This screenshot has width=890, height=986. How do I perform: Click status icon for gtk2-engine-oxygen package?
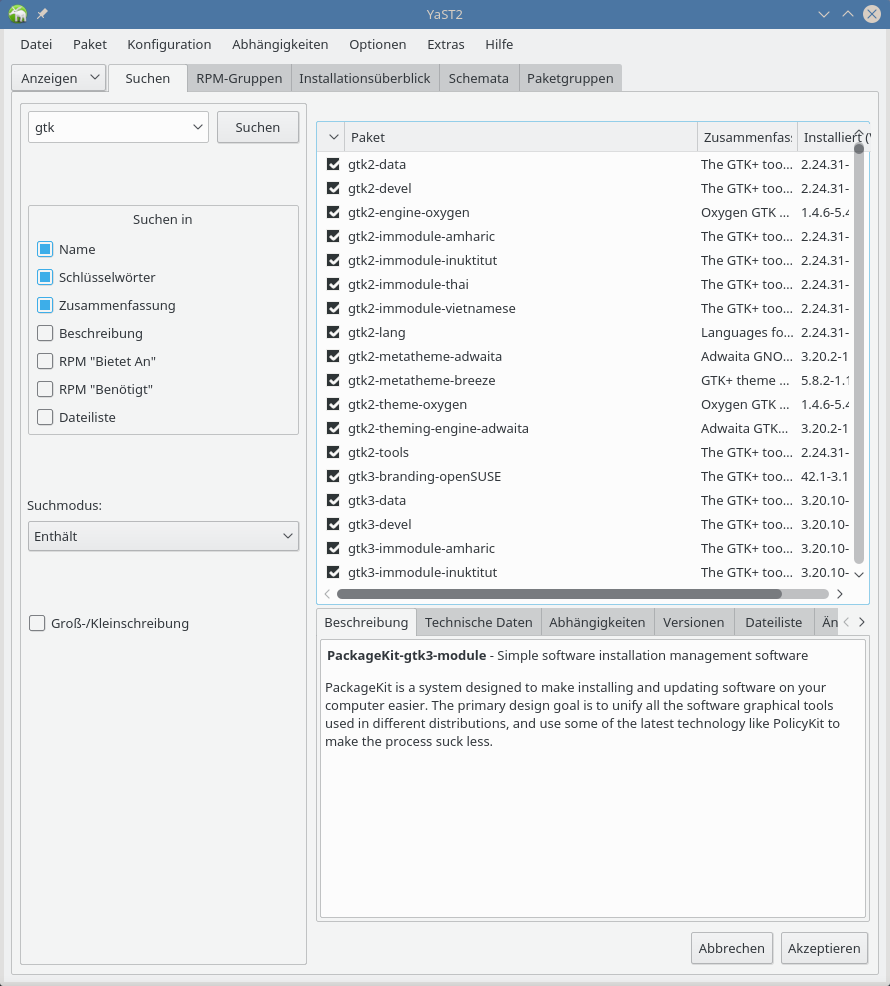pos(333,212)
